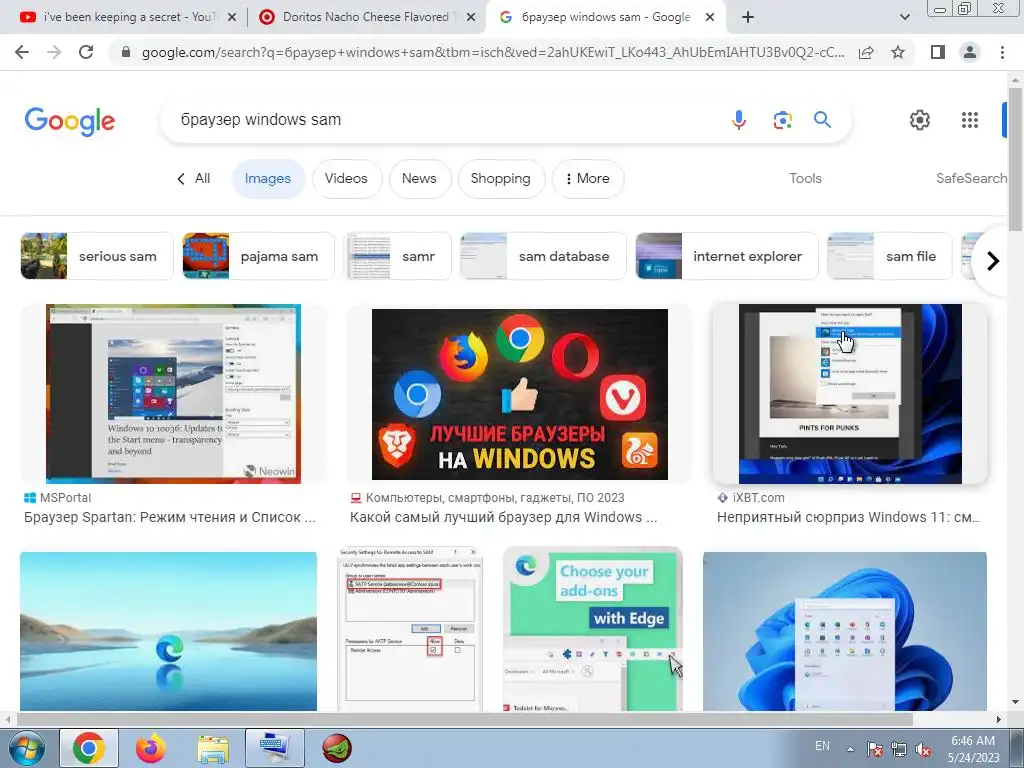
Task: Select the 'internet explorer' suggestion chip
Action: (727, 256)
